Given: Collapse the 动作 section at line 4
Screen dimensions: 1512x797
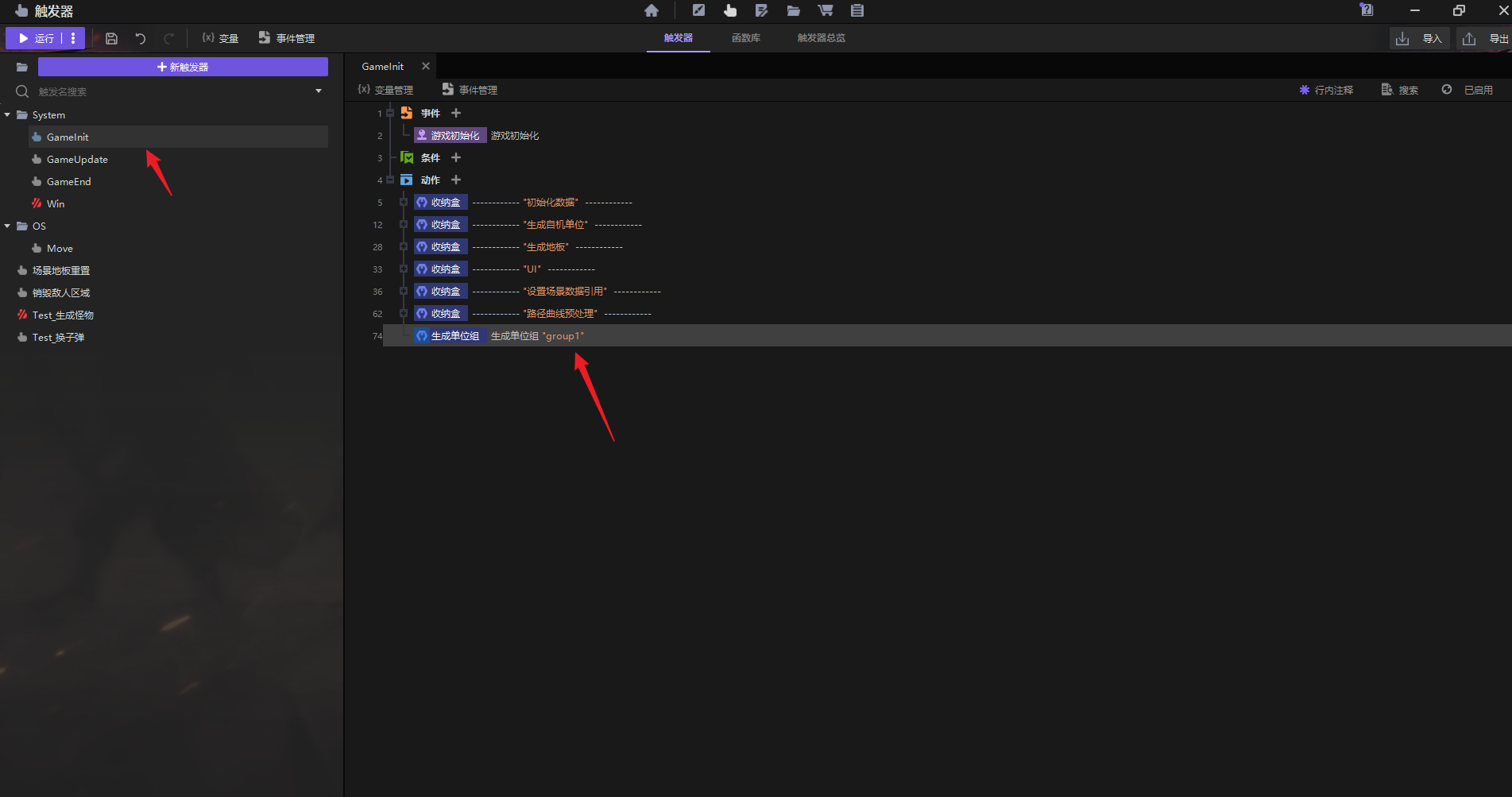Looking at the screenshot, I should 390,180.
